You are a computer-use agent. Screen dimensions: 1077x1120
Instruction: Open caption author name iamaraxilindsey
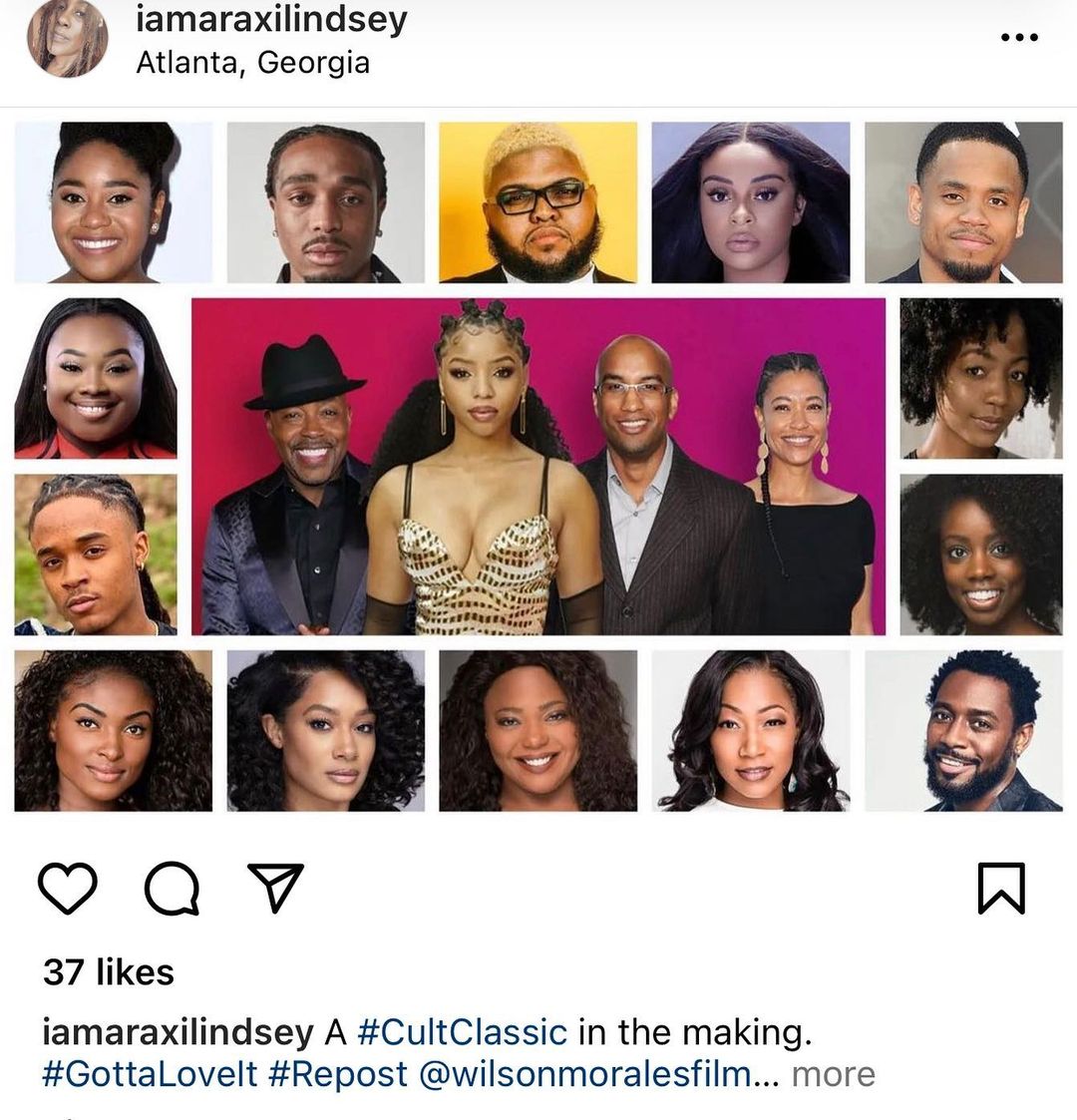click(x=178, y=1032)
